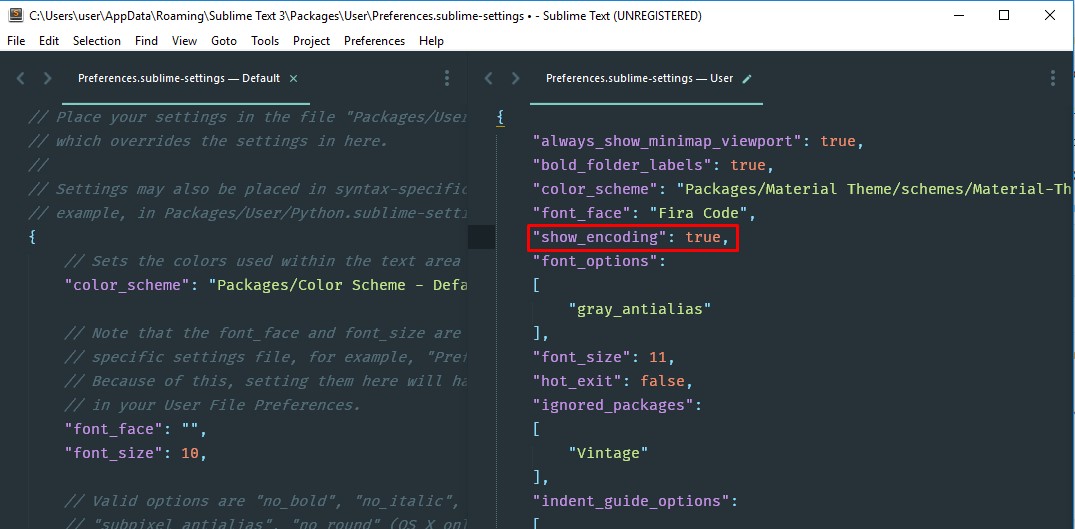Open the File menu

coord(16,41)
